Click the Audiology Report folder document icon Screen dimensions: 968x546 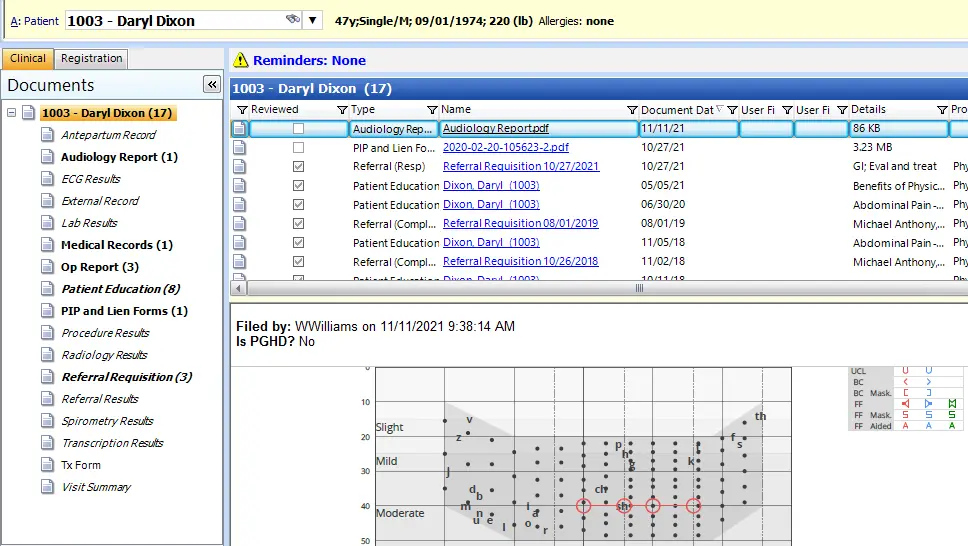point(47,157)
